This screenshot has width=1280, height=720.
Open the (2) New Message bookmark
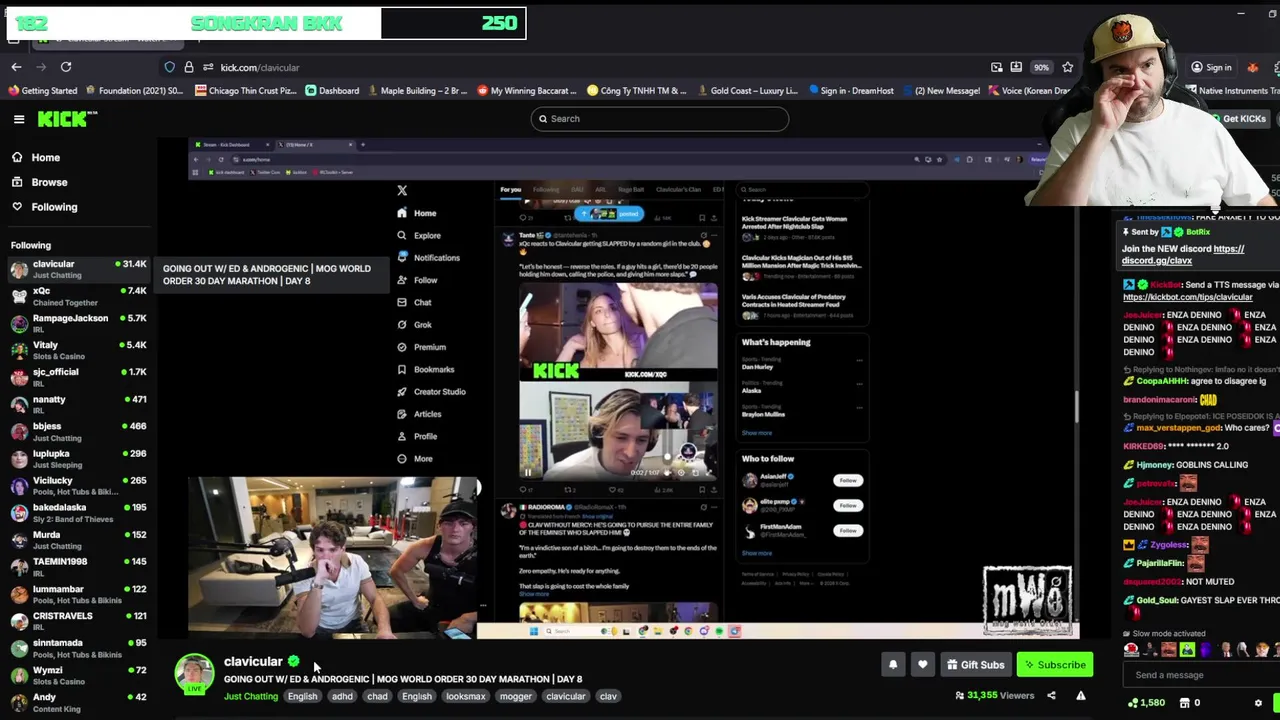coord(940,91)
